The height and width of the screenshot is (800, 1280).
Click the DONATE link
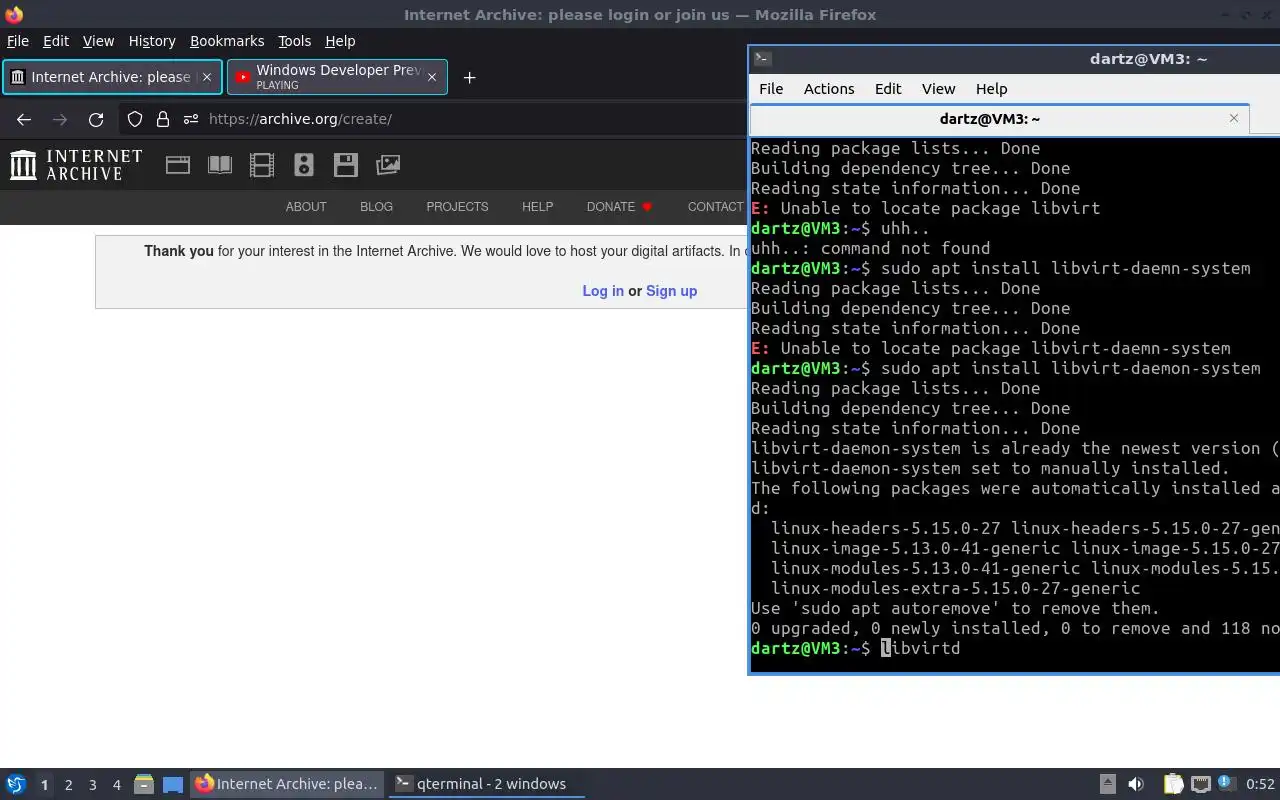click(x=619, y=207)
